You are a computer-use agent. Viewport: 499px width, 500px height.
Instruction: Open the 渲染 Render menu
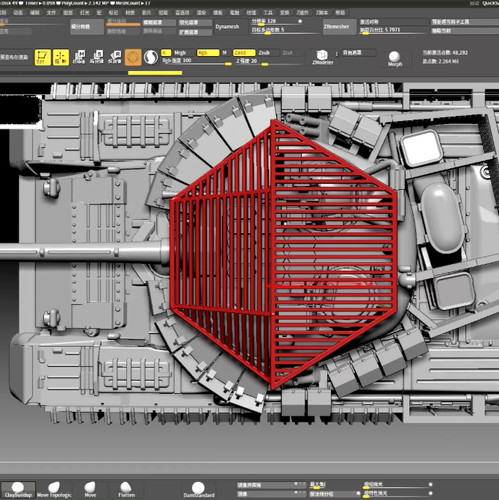(x=201, y=13)
